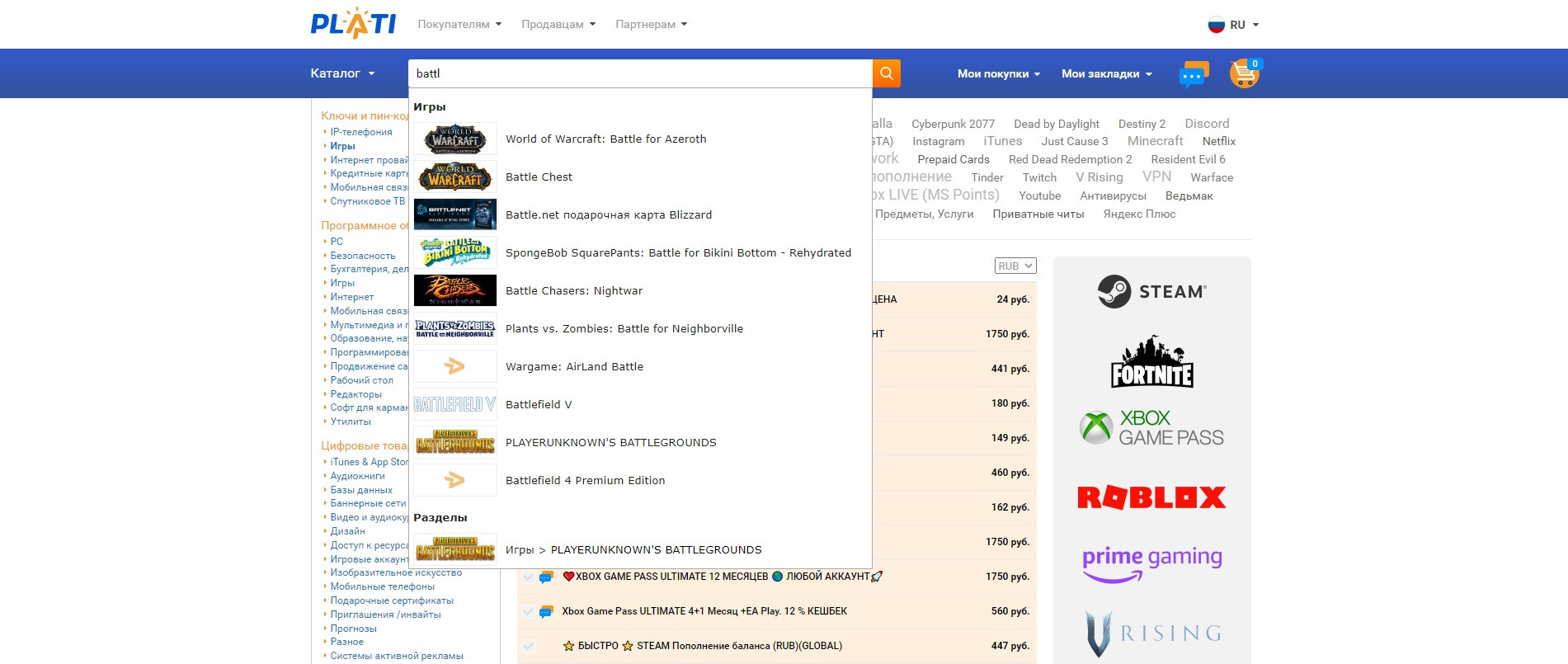The height and width of the screenshot is (664, 1568).
Task: Open Игры under Ключи и пин-коды
Action: click(x=342, y=146)
